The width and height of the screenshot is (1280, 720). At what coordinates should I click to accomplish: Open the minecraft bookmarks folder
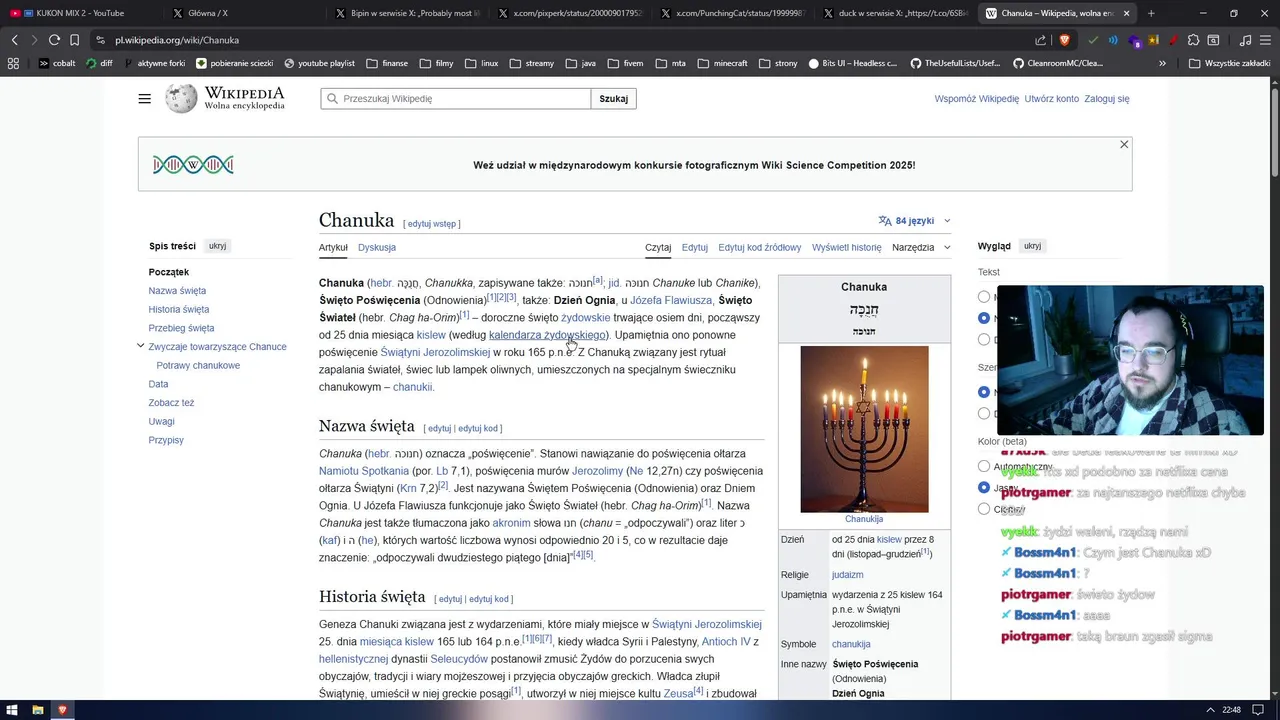pyautogui.click(x=722, y=63)
